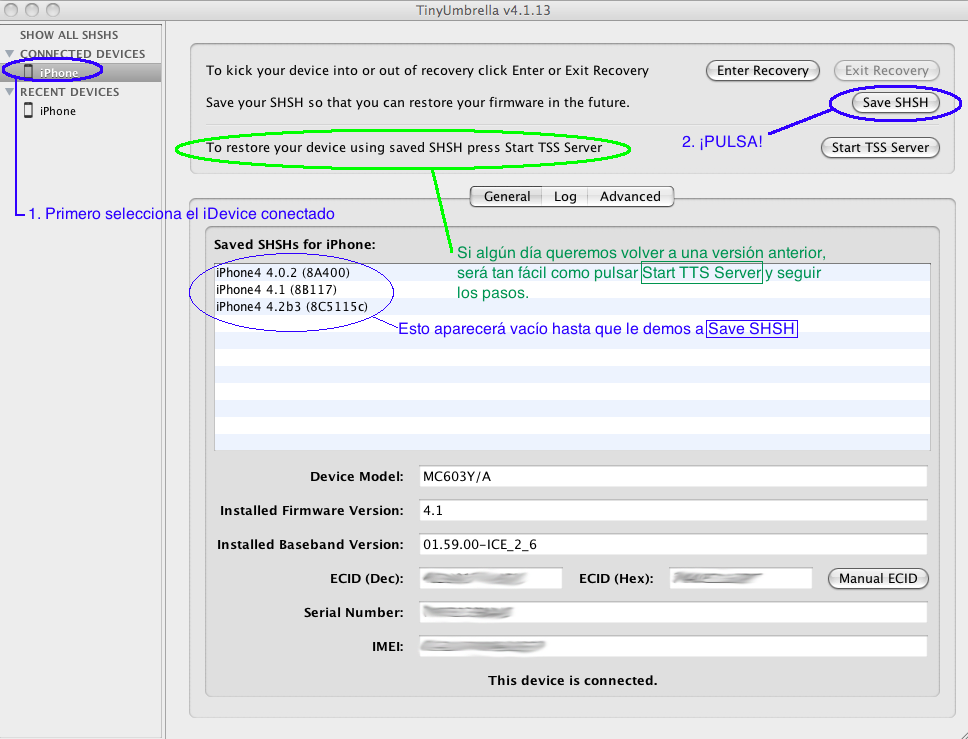Viewport: 968px width, 739px height.
Task: Select saved SHSH iPhone4 4.2b3 (8C5115c)
Action: pos(572,307)
